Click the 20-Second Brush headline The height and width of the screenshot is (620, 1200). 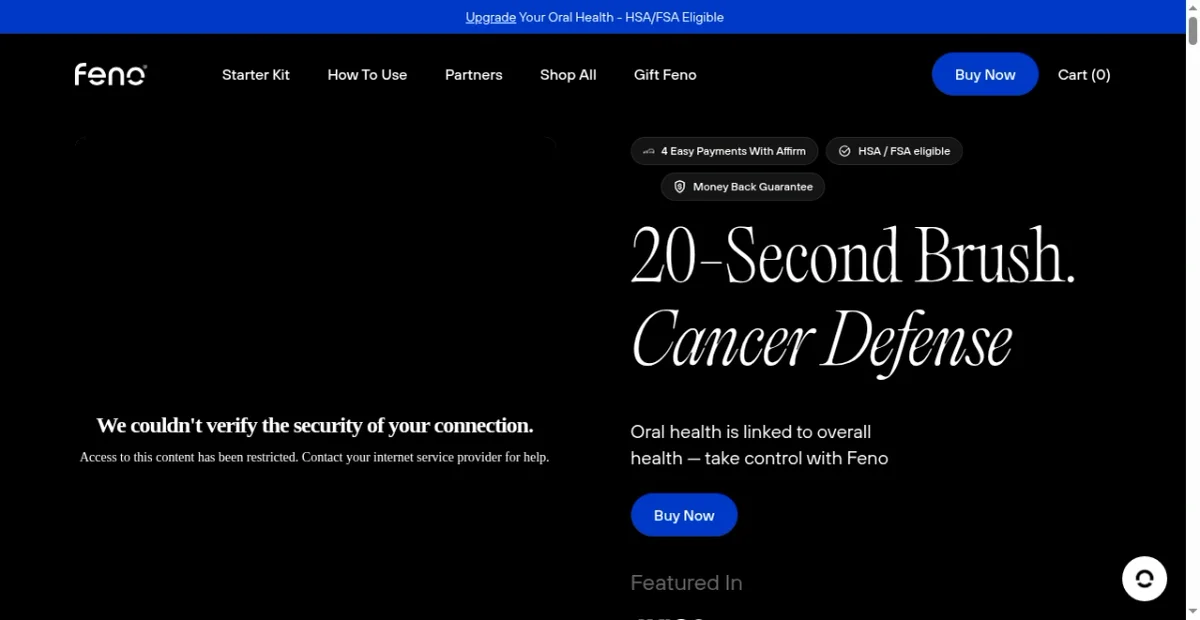point(853,256)
